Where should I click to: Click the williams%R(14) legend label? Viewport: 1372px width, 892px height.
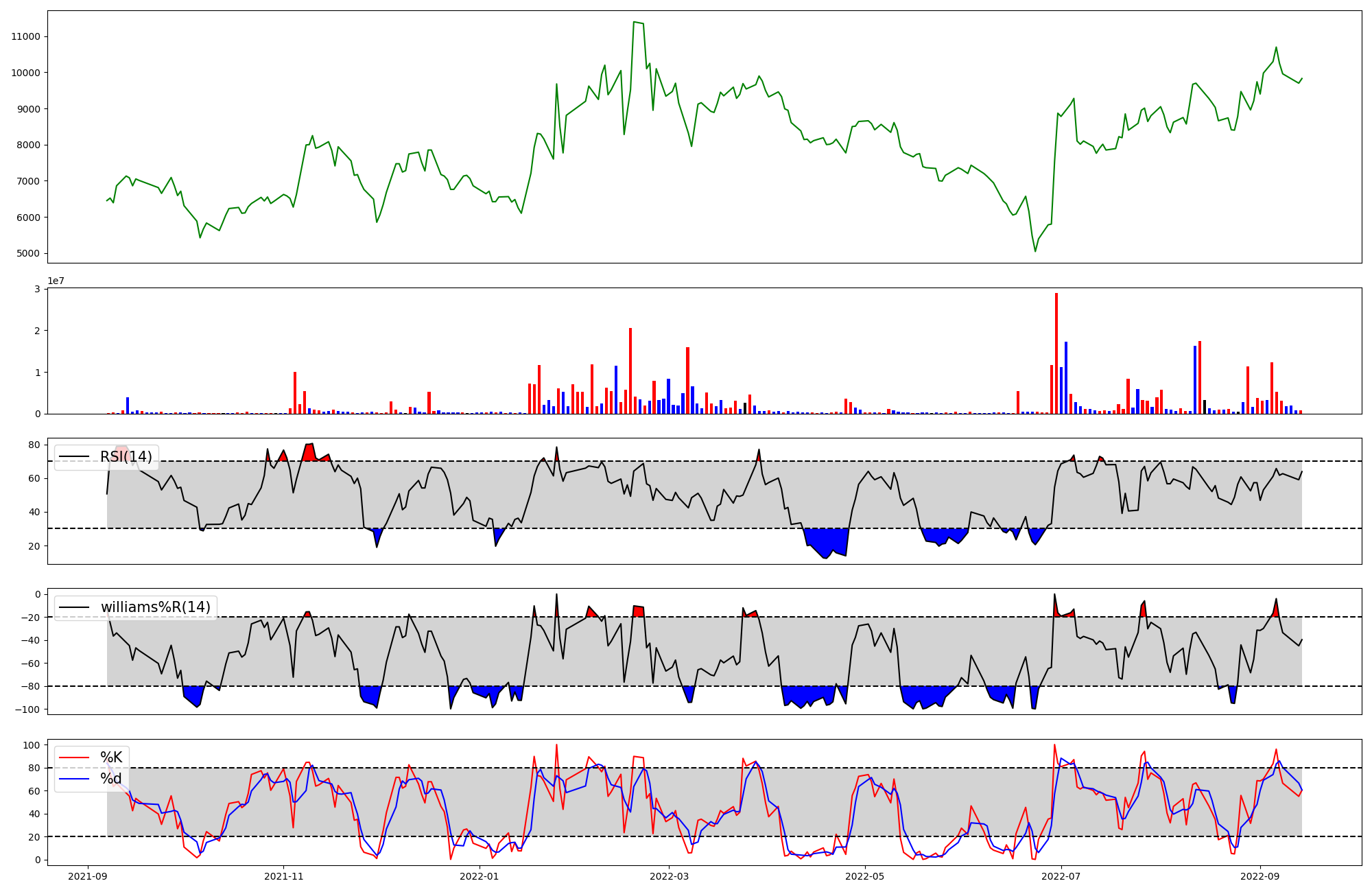click(156, 607)
